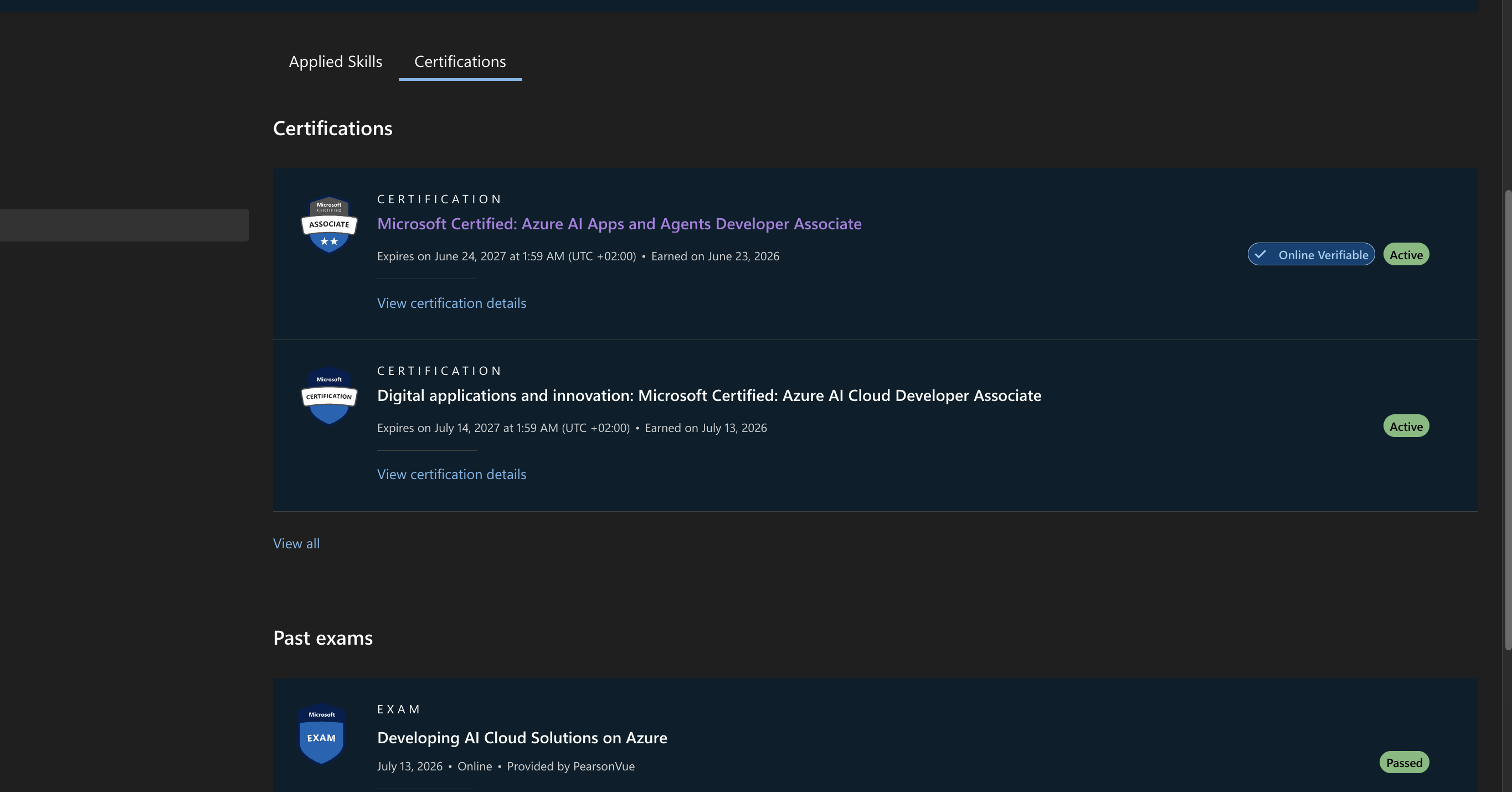The image size is (1512, 792).
Task: Click the Online Verifiable badge
Action: (1310, 254)
